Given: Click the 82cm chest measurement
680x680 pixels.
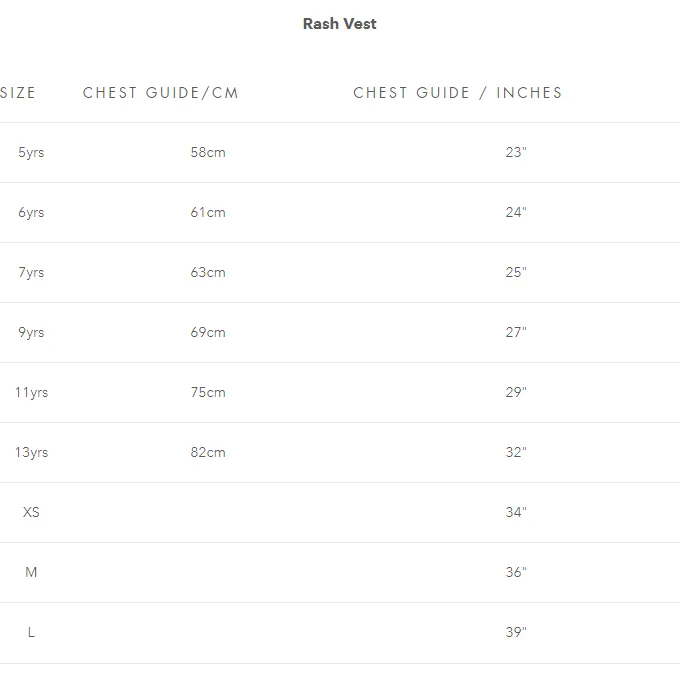Looking at the screenshot, I should [x=208, y=452].
